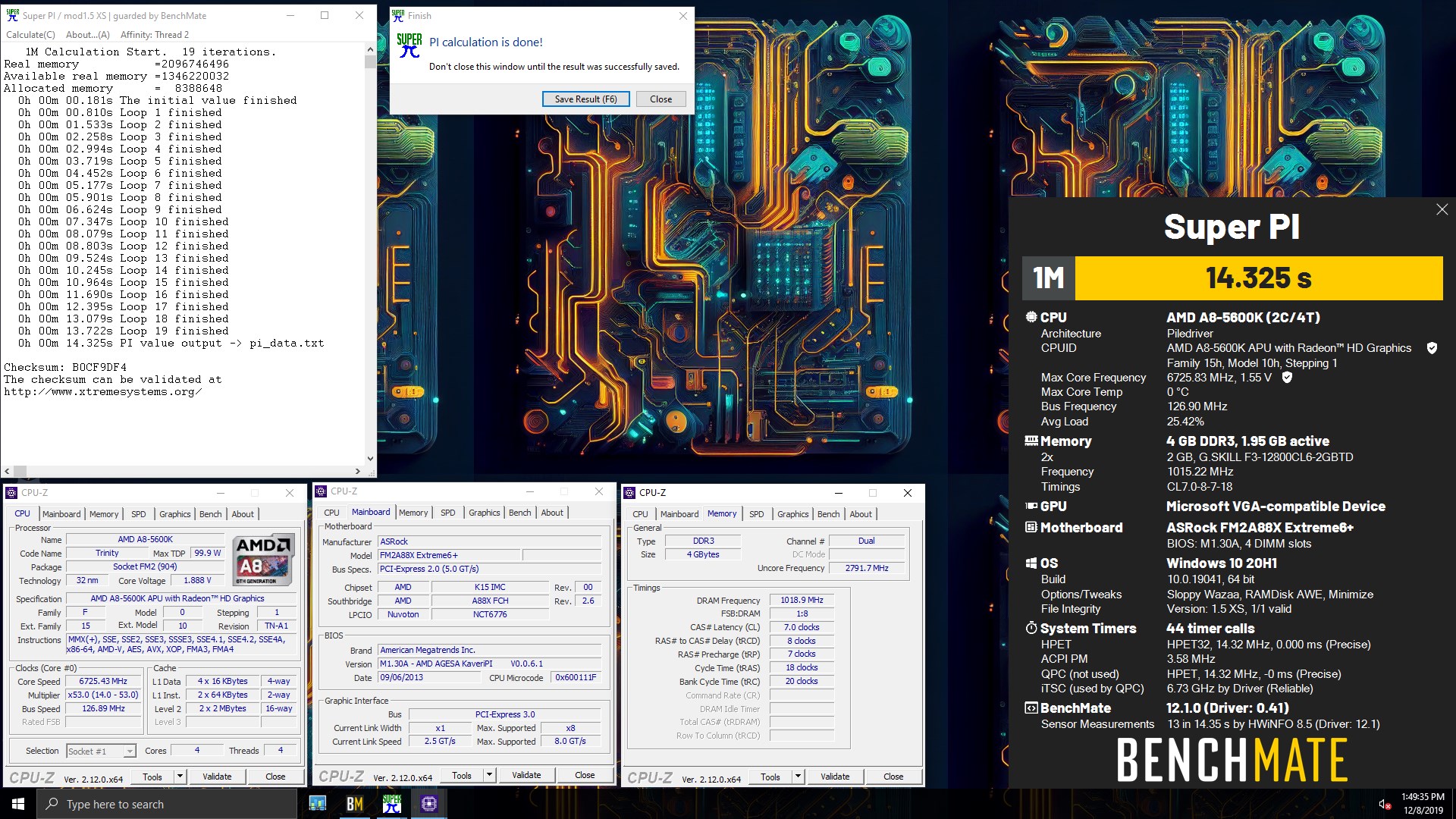Click the muted volume tray icon
Screen dimensions: 1456x819
[x=1384, y=804]
